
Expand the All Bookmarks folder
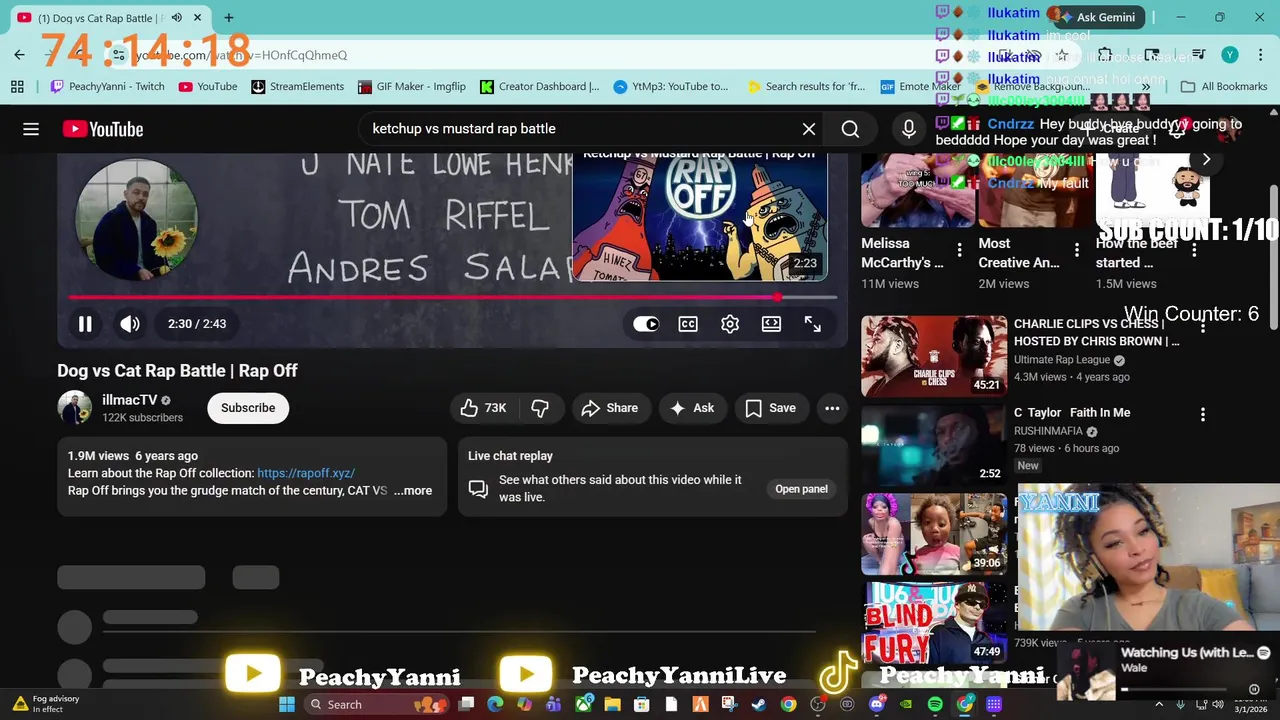1224,87
